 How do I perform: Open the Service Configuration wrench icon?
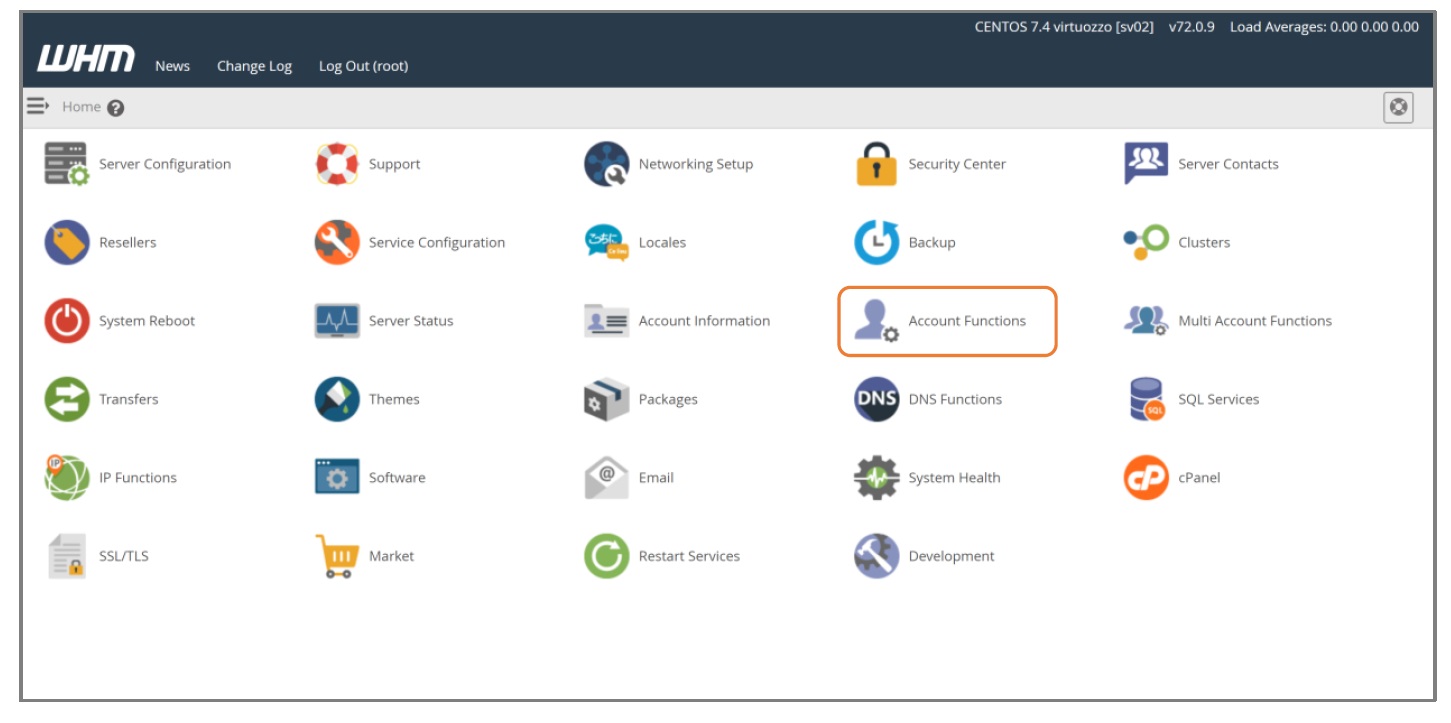(x=337, y=242)
